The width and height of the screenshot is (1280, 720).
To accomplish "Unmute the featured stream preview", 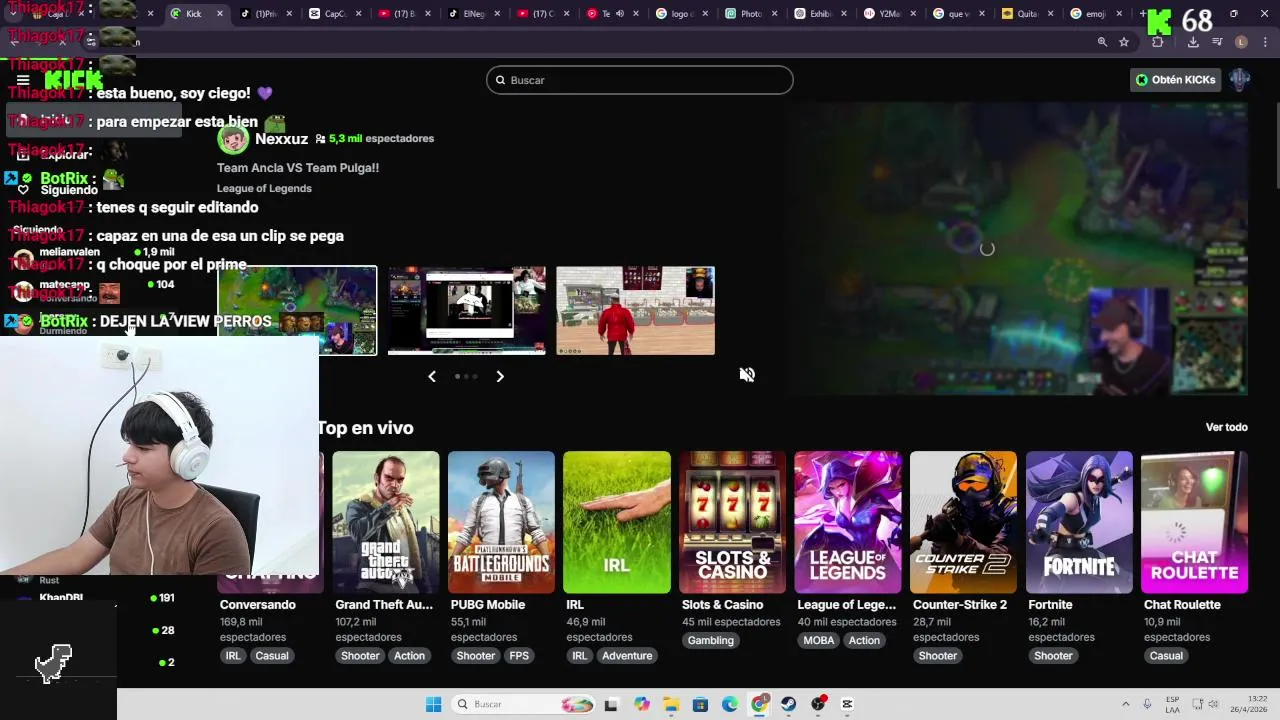I will click(x=747, y=375).
